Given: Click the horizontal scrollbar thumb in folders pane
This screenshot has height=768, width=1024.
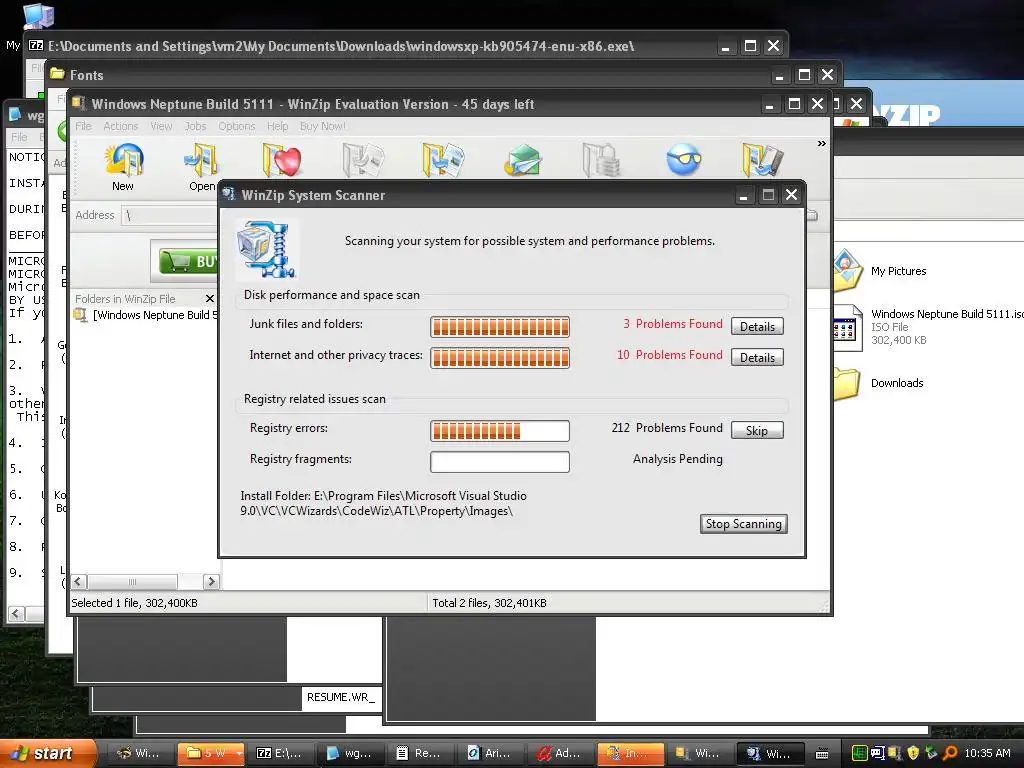Looking at the screenshot, I should pyautogui.click(x=133, y=581).
